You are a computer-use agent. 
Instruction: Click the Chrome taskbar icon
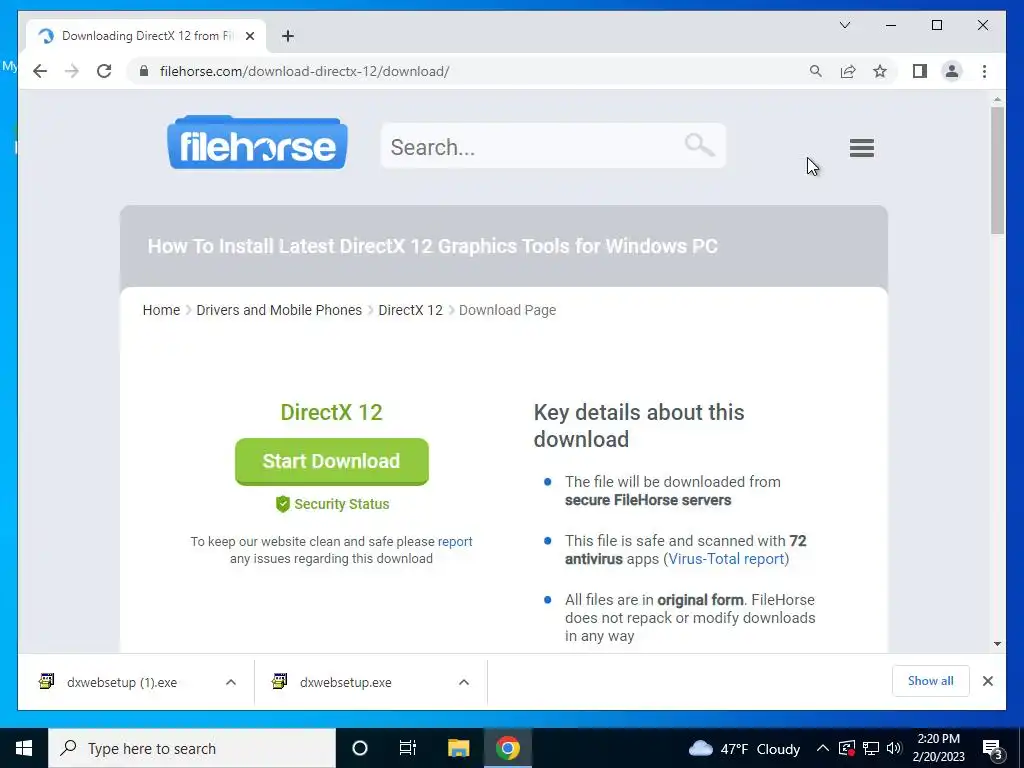[x=507, y=748]
